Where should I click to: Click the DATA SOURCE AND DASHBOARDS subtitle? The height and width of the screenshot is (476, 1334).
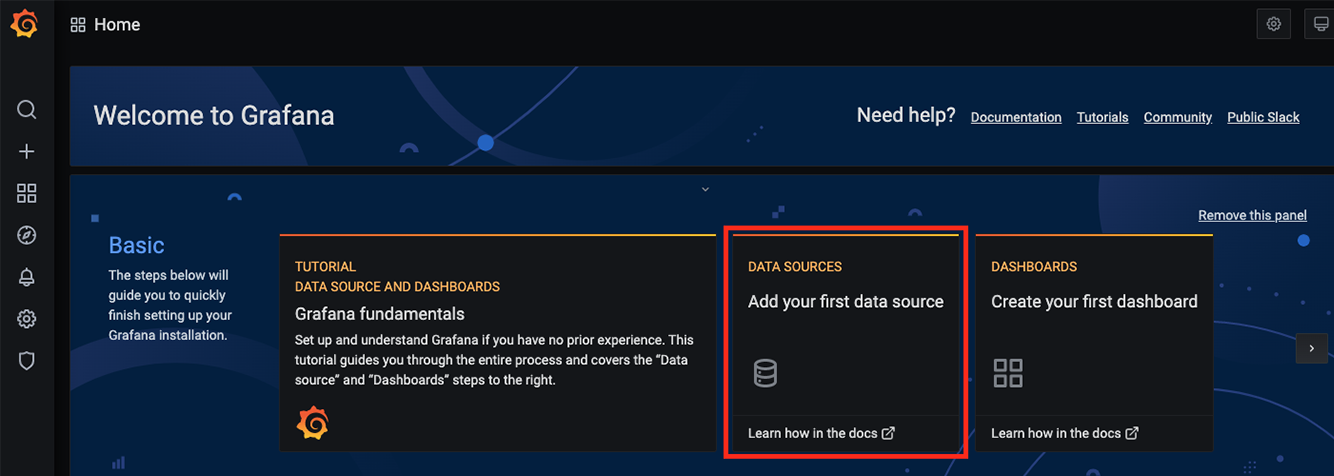(x=397, y=286)
